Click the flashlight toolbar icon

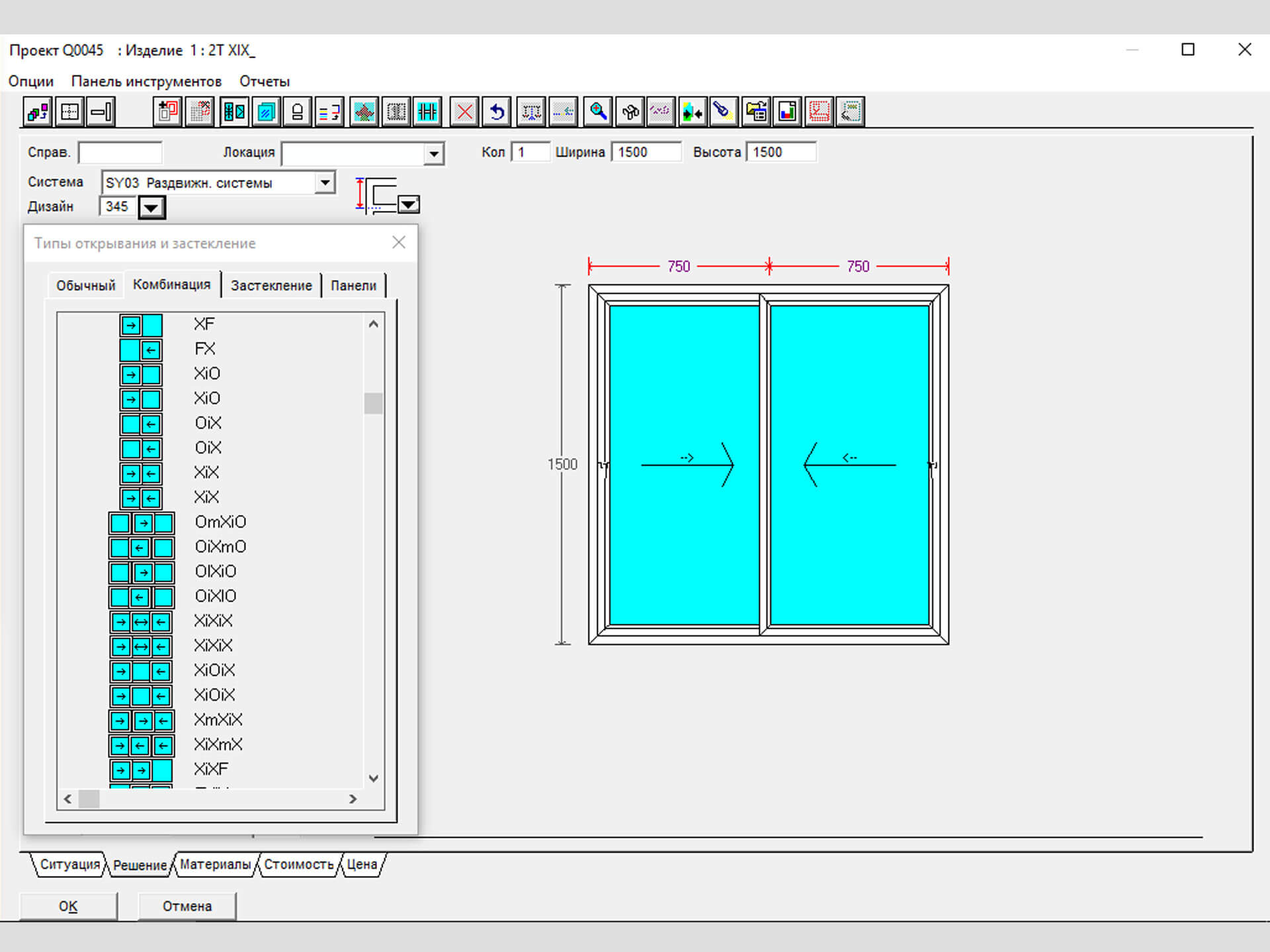click(722, 112)
